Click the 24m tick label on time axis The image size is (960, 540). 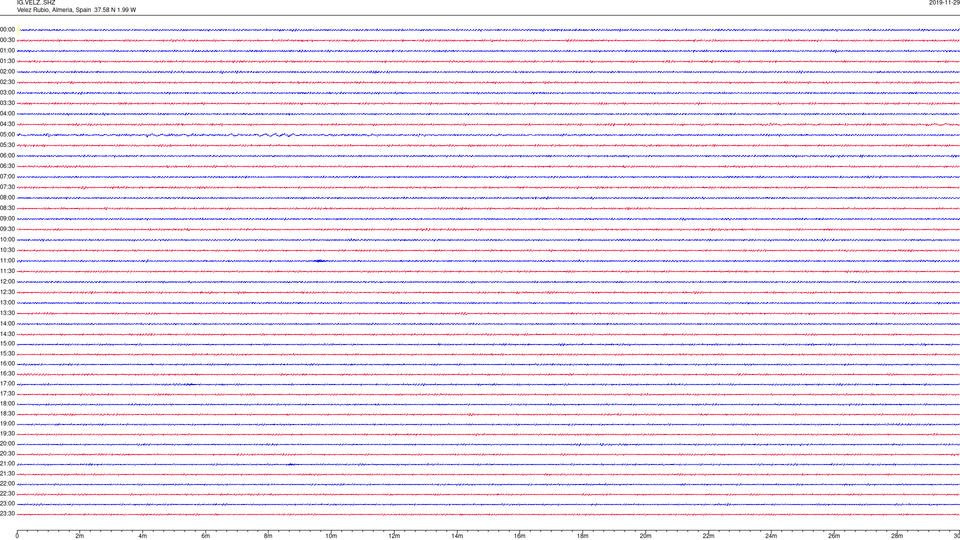(x=771, y=536)
